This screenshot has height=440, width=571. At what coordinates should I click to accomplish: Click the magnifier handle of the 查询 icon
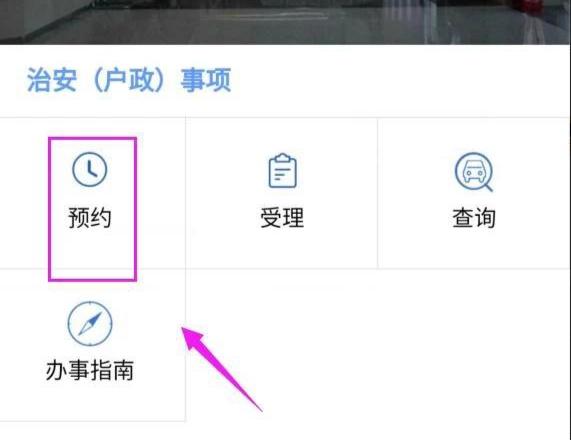click(488, 187)
